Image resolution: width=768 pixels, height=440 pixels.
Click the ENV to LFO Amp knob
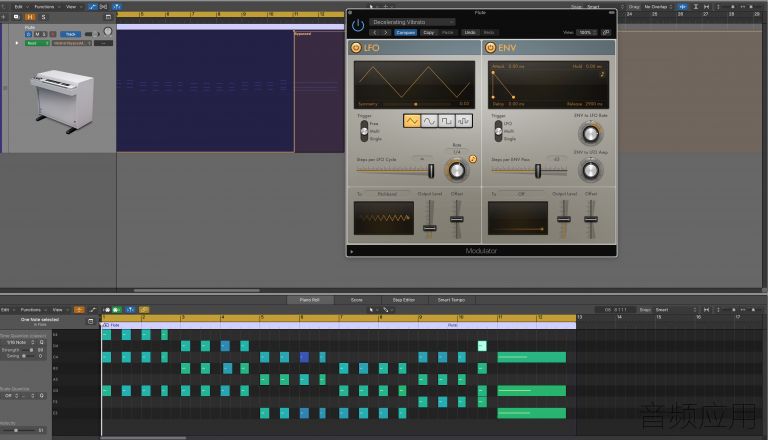pos(591,171)
